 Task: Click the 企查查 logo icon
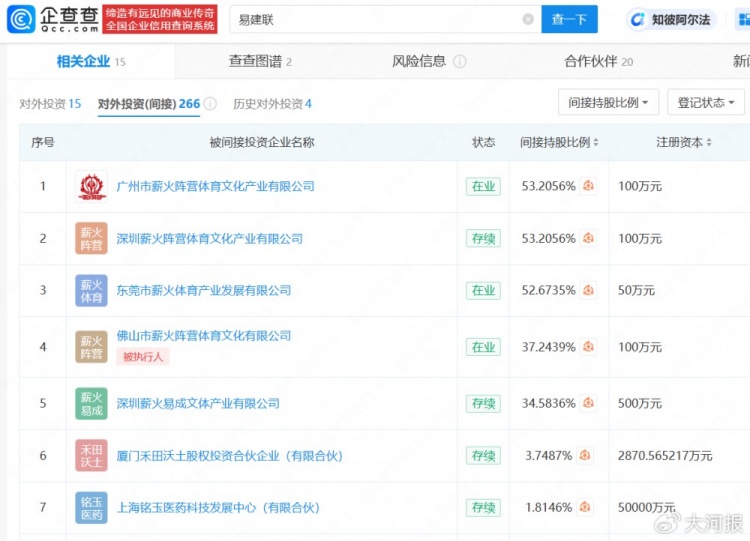pyautogui.click(x=21, y=18)
